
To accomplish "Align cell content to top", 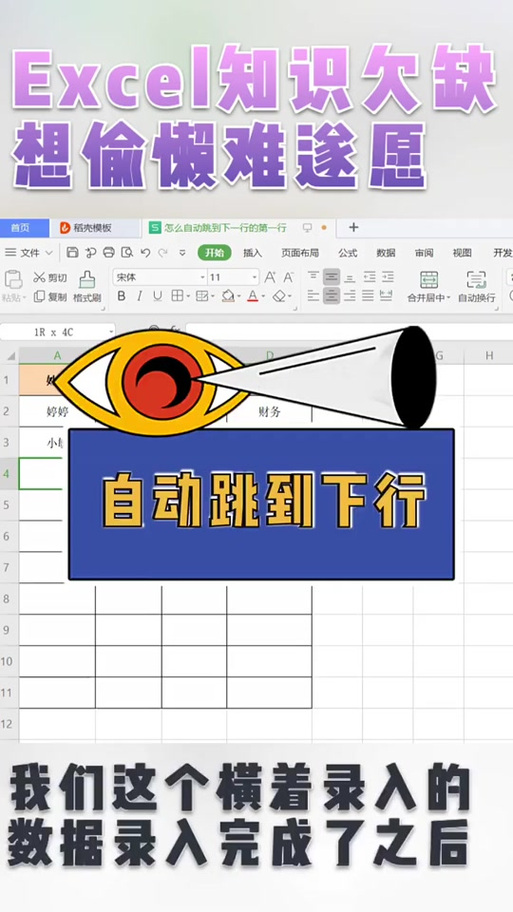I will 314,276.
